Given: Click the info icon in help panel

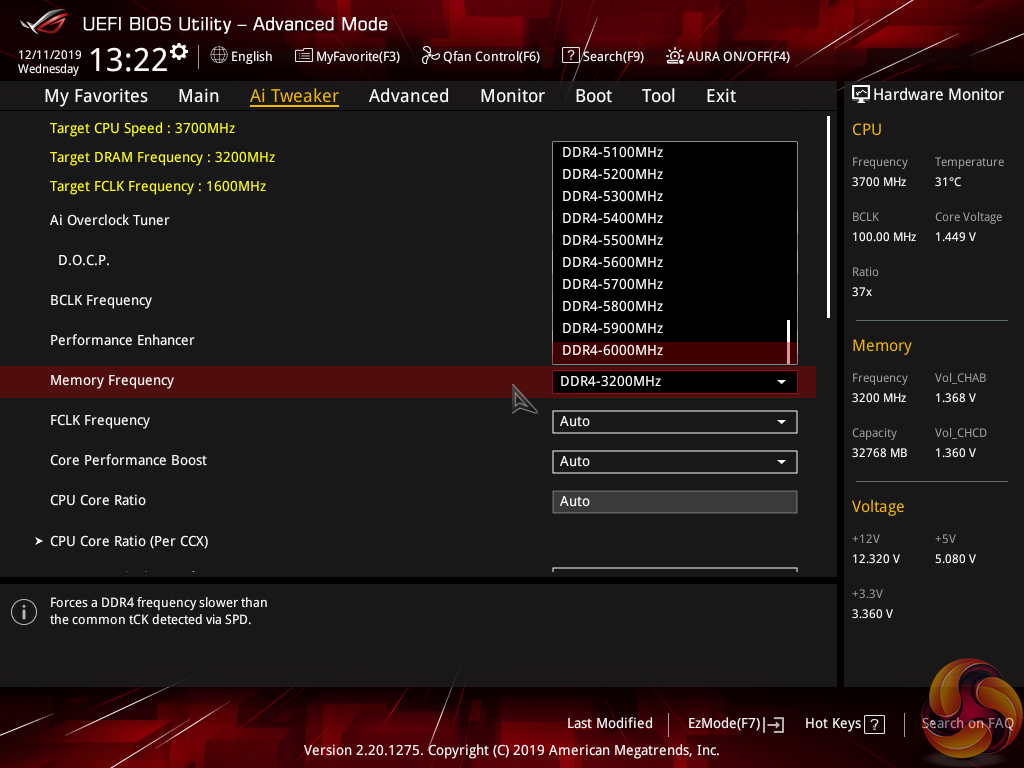Looking at the screenshot, I should 24,612.
